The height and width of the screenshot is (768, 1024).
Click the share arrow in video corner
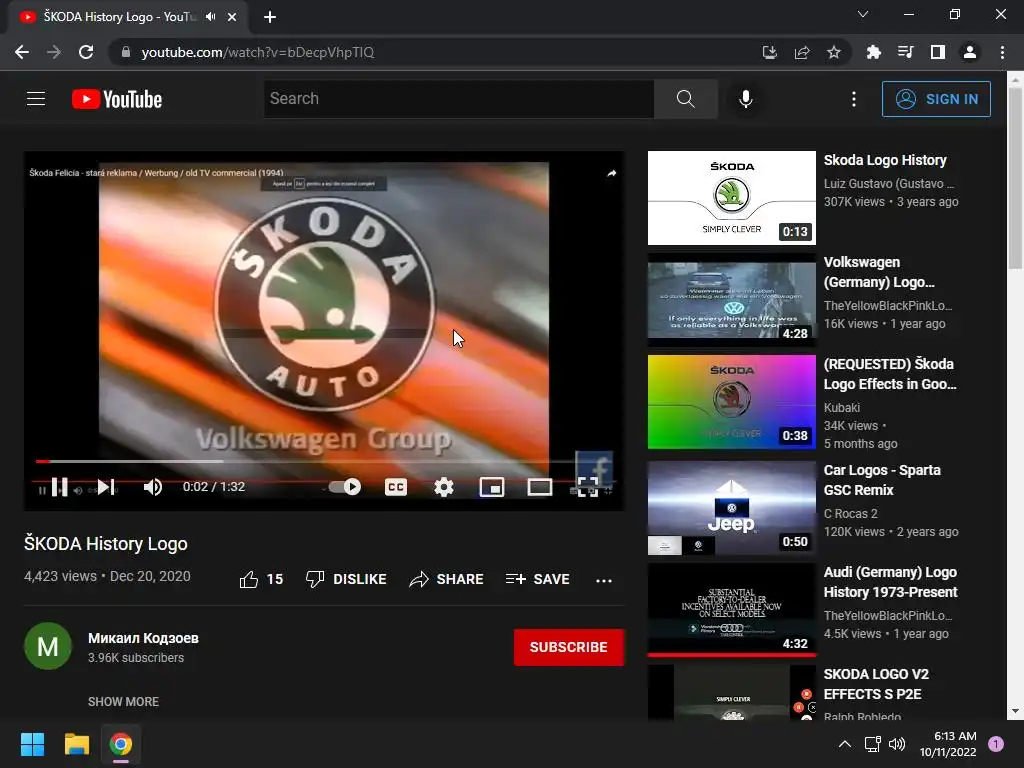coord(611,173)
